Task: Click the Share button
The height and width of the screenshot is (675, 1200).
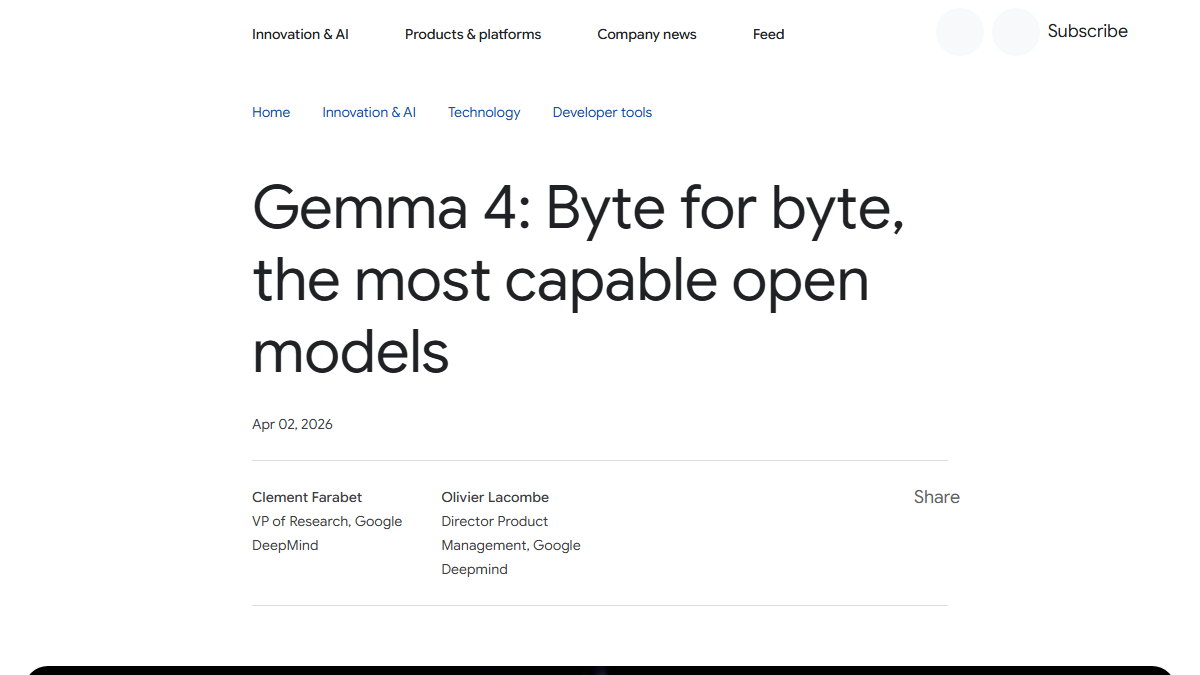Action: pyautogui.click(x=936, y=497)
